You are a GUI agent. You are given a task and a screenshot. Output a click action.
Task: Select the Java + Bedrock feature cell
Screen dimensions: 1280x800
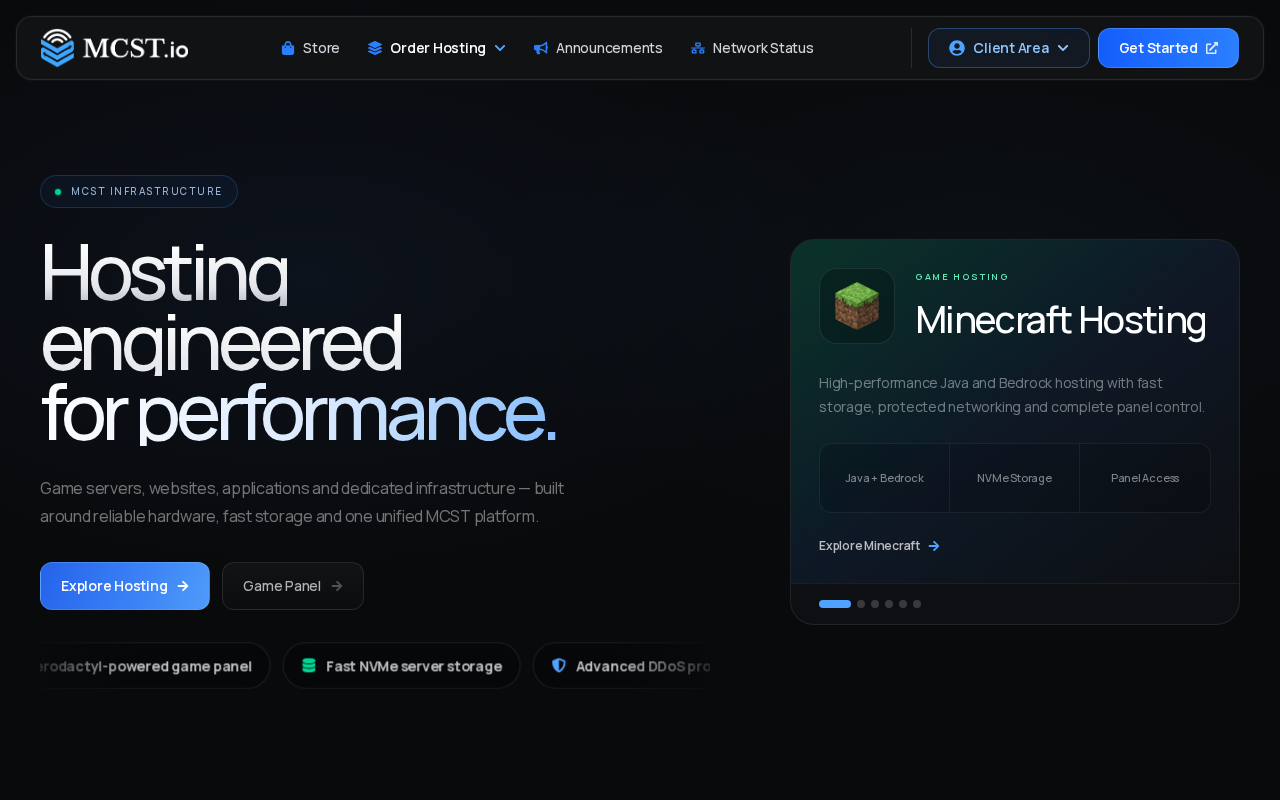point(885,478)
